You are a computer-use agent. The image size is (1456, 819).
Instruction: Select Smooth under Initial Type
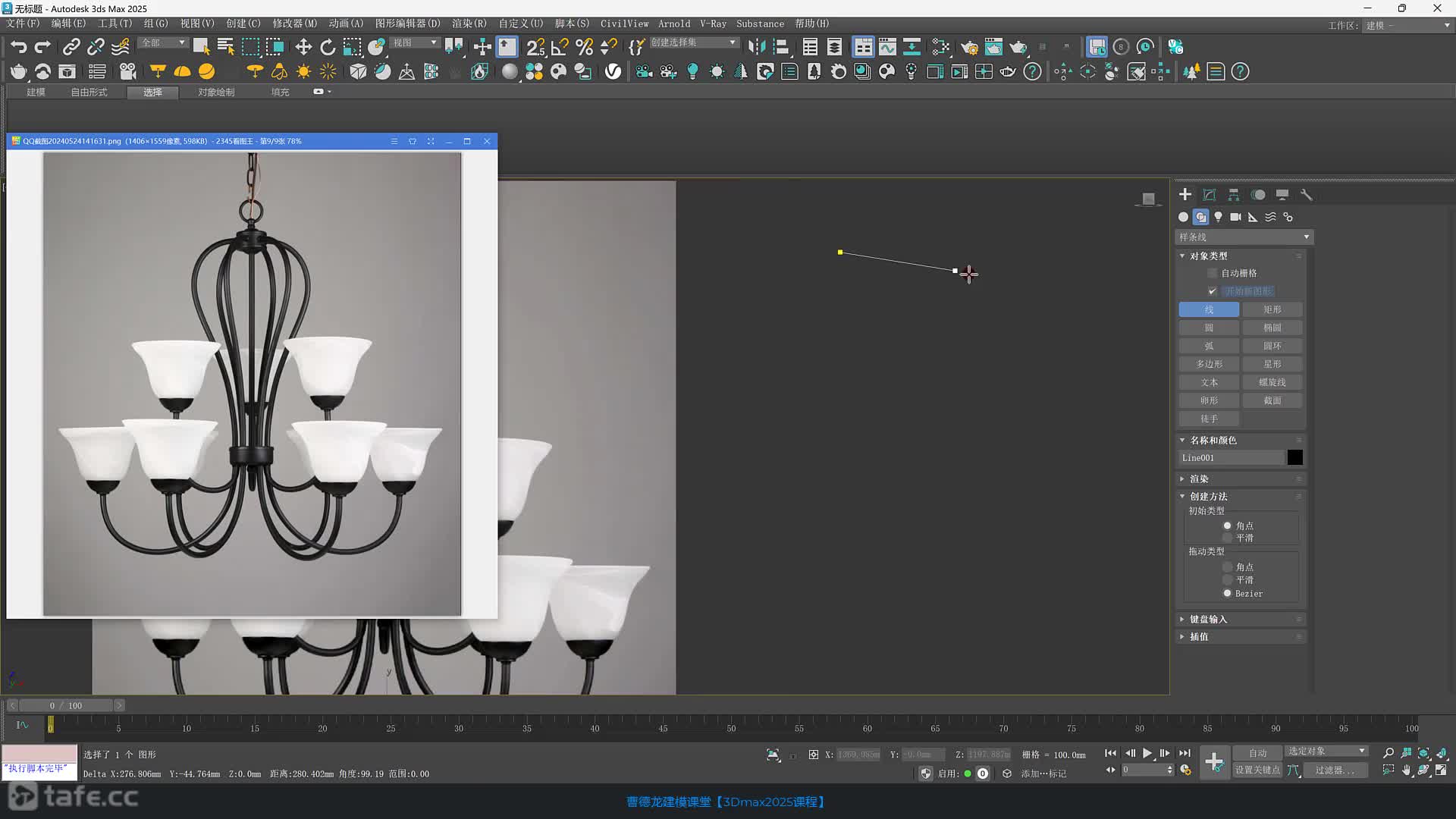1227,538
